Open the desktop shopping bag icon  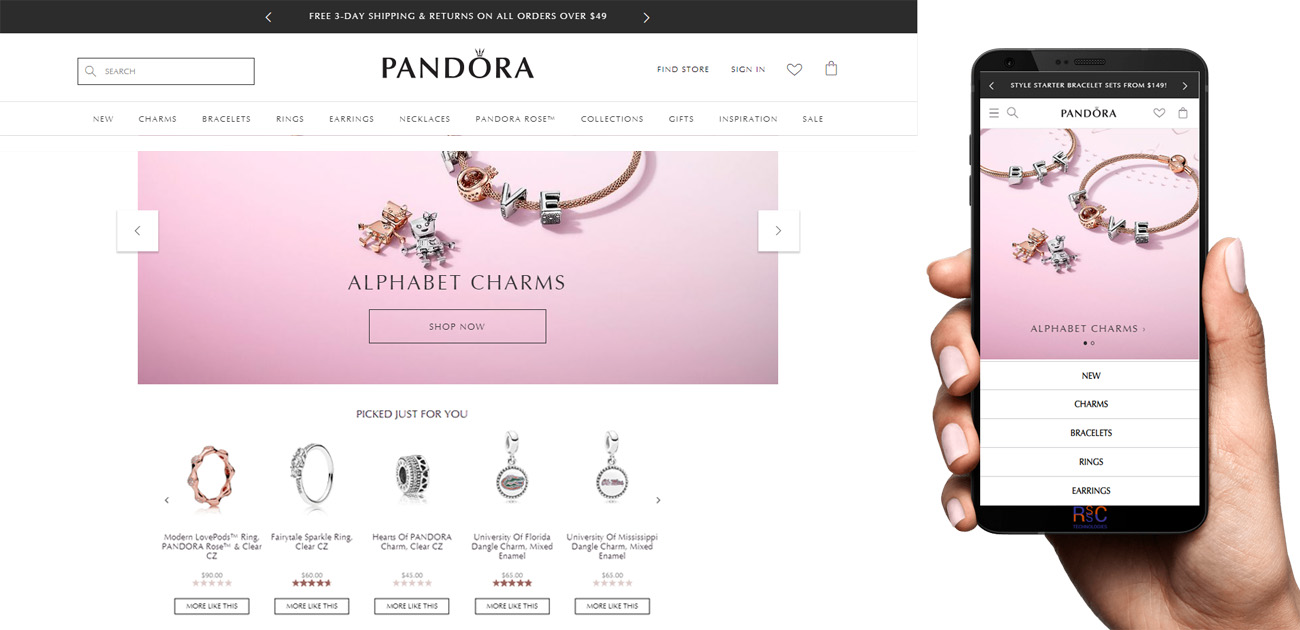831,69
